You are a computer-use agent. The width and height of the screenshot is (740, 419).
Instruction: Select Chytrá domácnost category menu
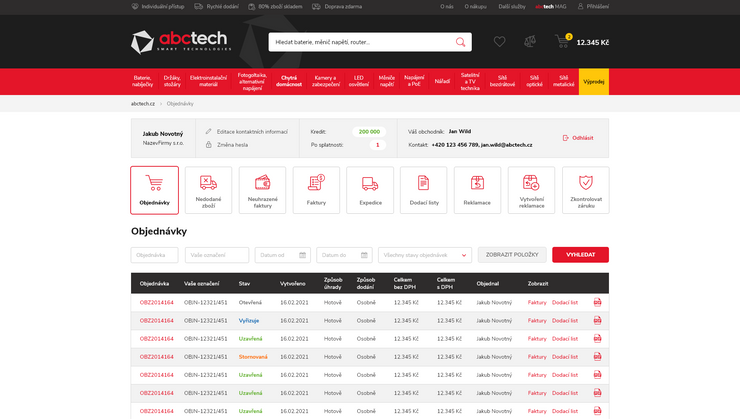tap(289, 82)
